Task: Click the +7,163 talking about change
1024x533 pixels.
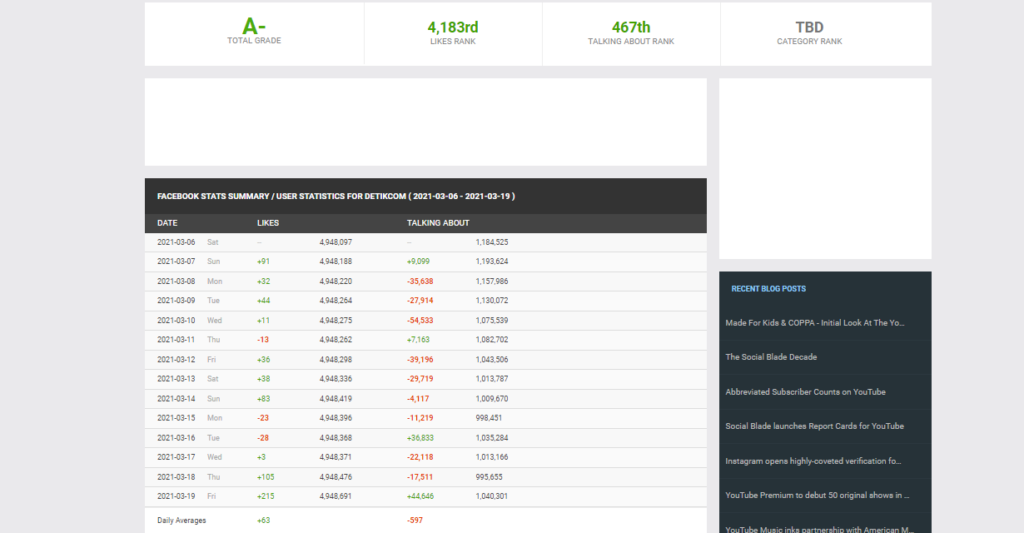Action: point(418,340)
